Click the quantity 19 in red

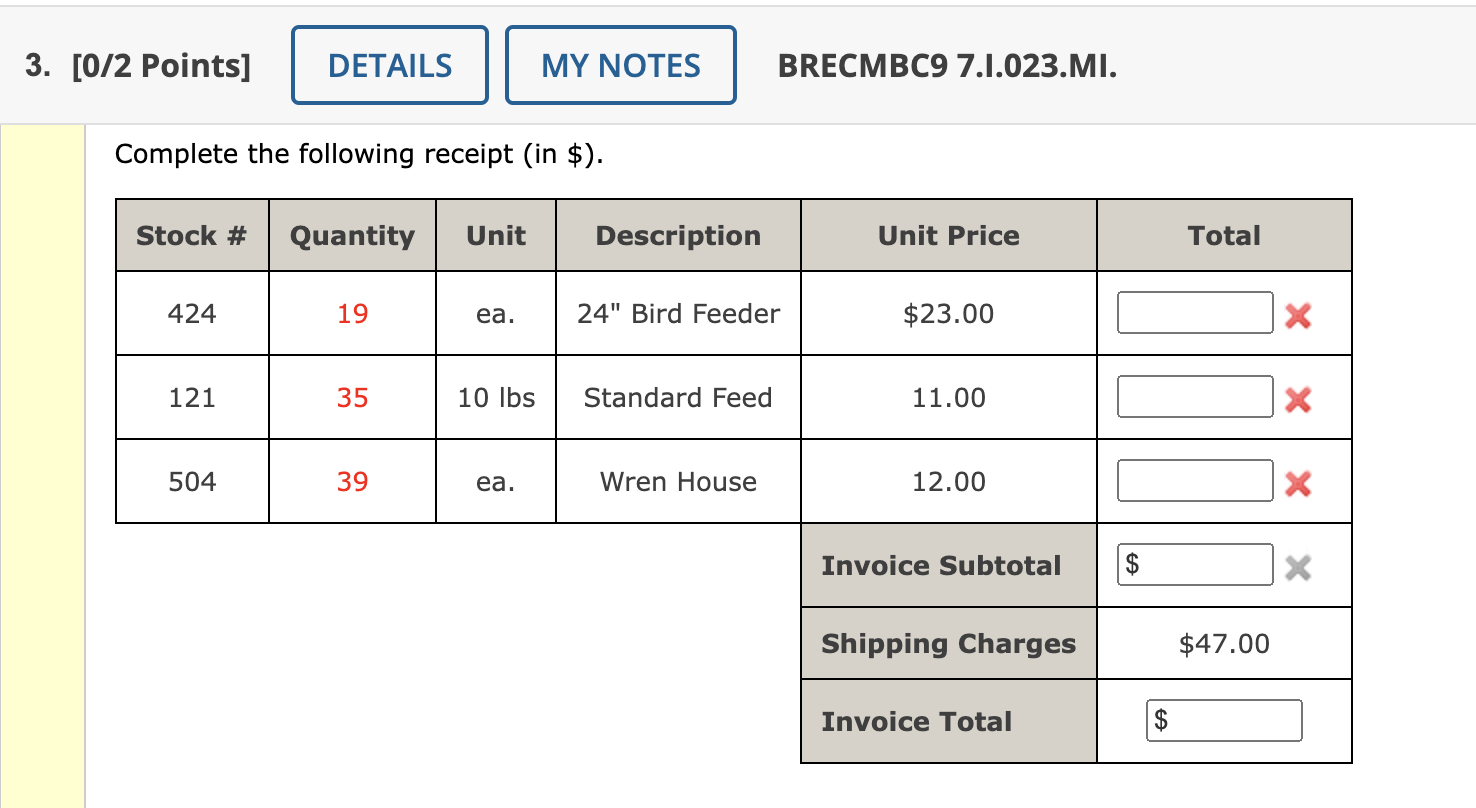pyautogui.click(x=352, y=314)
